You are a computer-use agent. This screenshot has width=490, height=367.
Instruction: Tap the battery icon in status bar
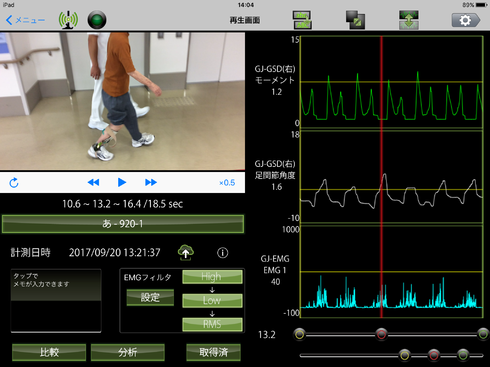(x=482, y=5)
